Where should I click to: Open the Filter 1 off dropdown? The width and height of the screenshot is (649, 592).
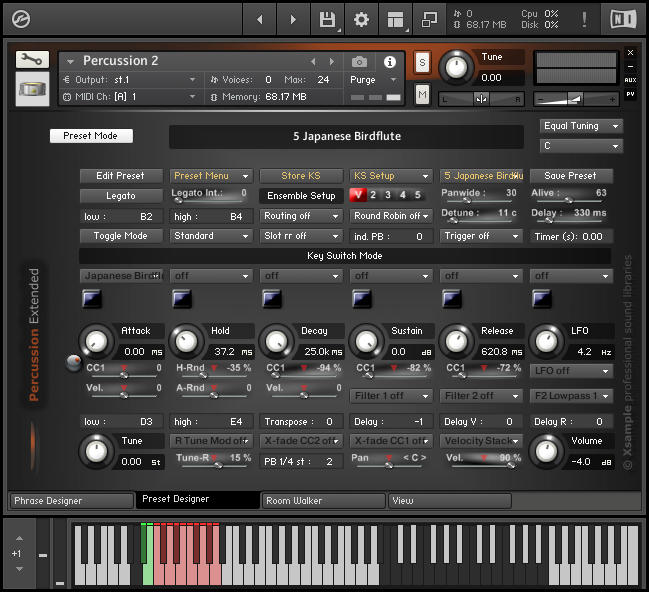coord(391,396)
